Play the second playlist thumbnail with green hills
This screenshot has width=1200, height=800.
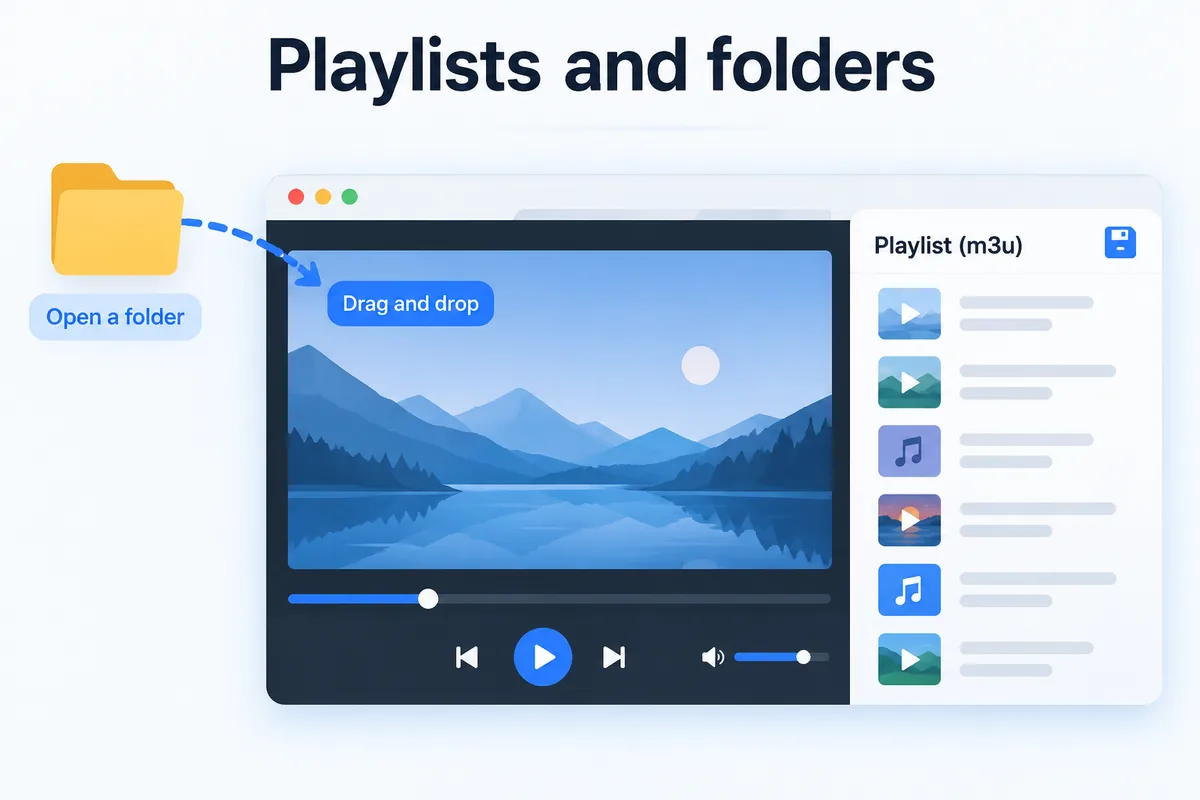909,382
